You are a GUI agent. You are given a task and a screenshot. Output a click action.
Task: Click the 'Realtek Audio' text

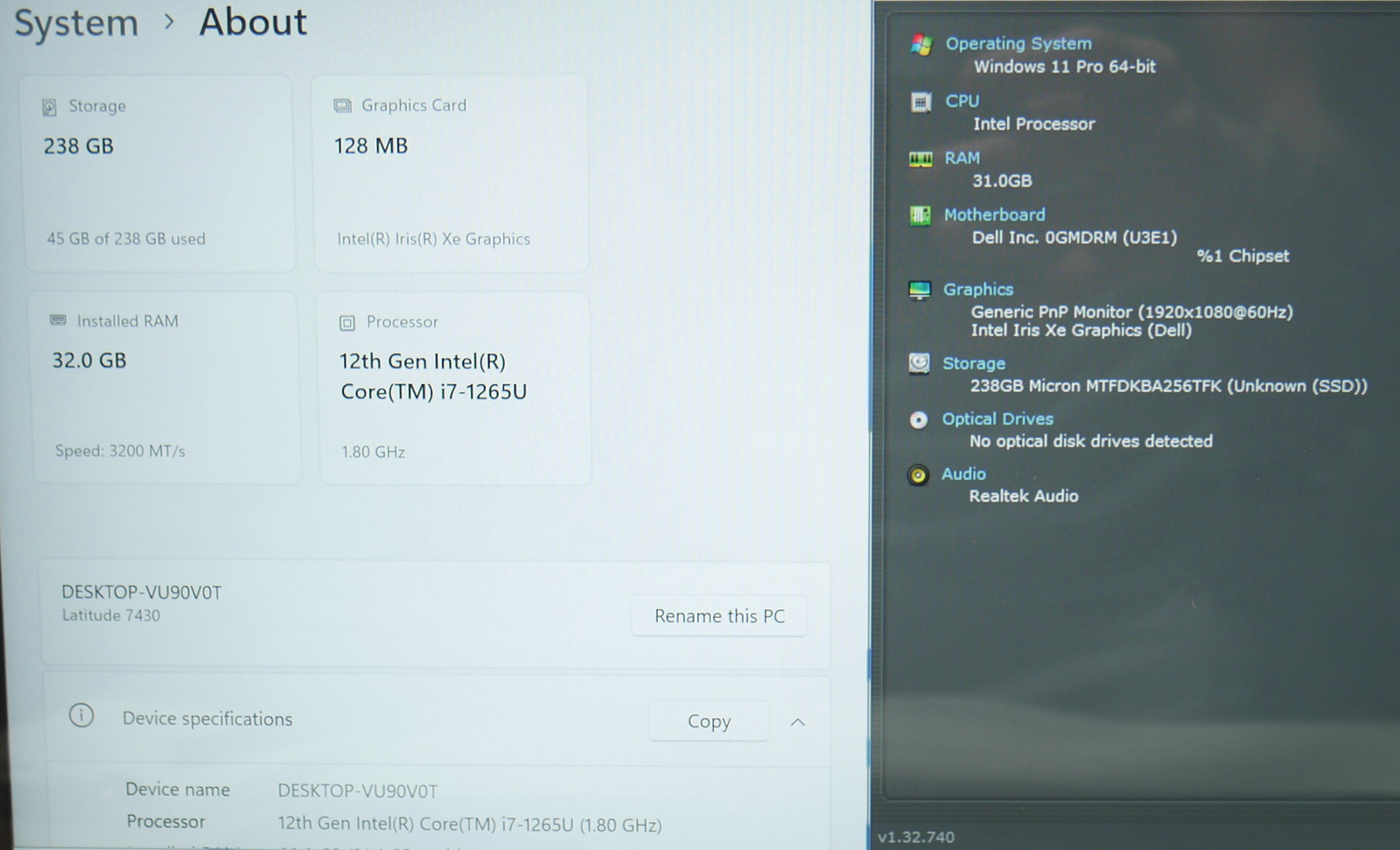point(1024,496)
